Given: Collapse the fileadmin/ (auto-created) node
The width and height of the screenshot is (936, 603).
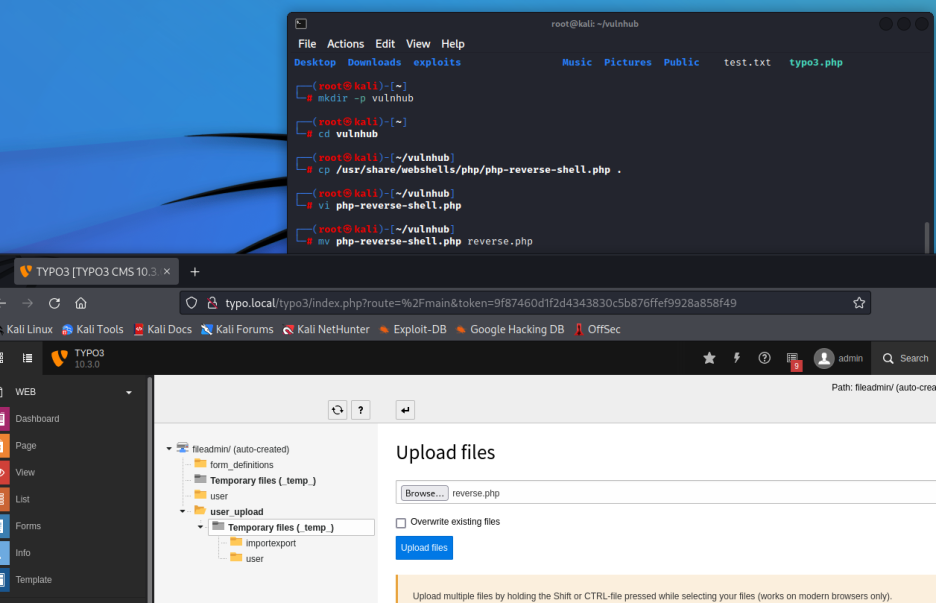Looking at the screenshot, I should (x=169, y=448).
